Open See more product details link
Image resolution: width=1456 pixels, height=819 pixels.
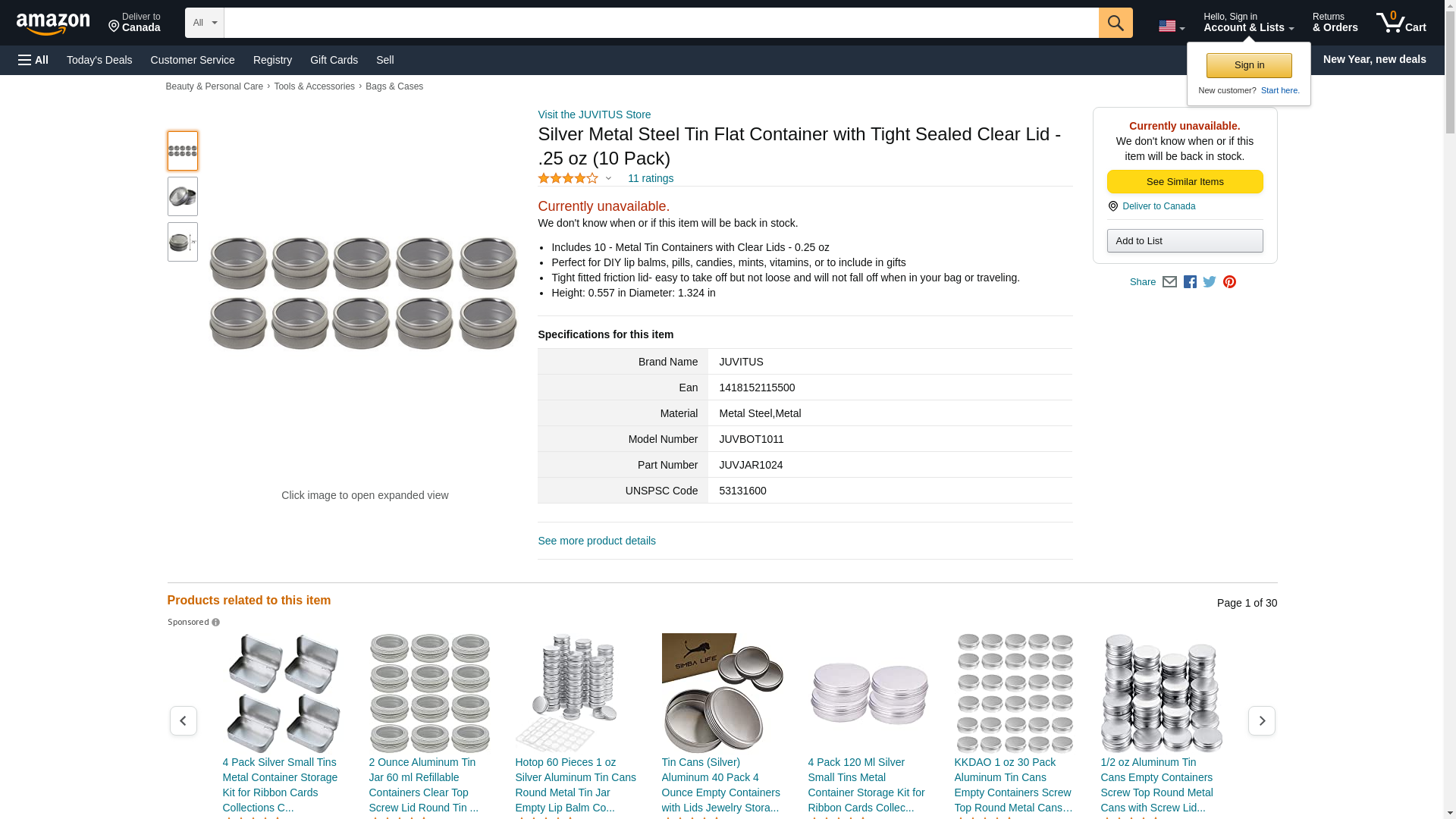(x=597, y=541)
